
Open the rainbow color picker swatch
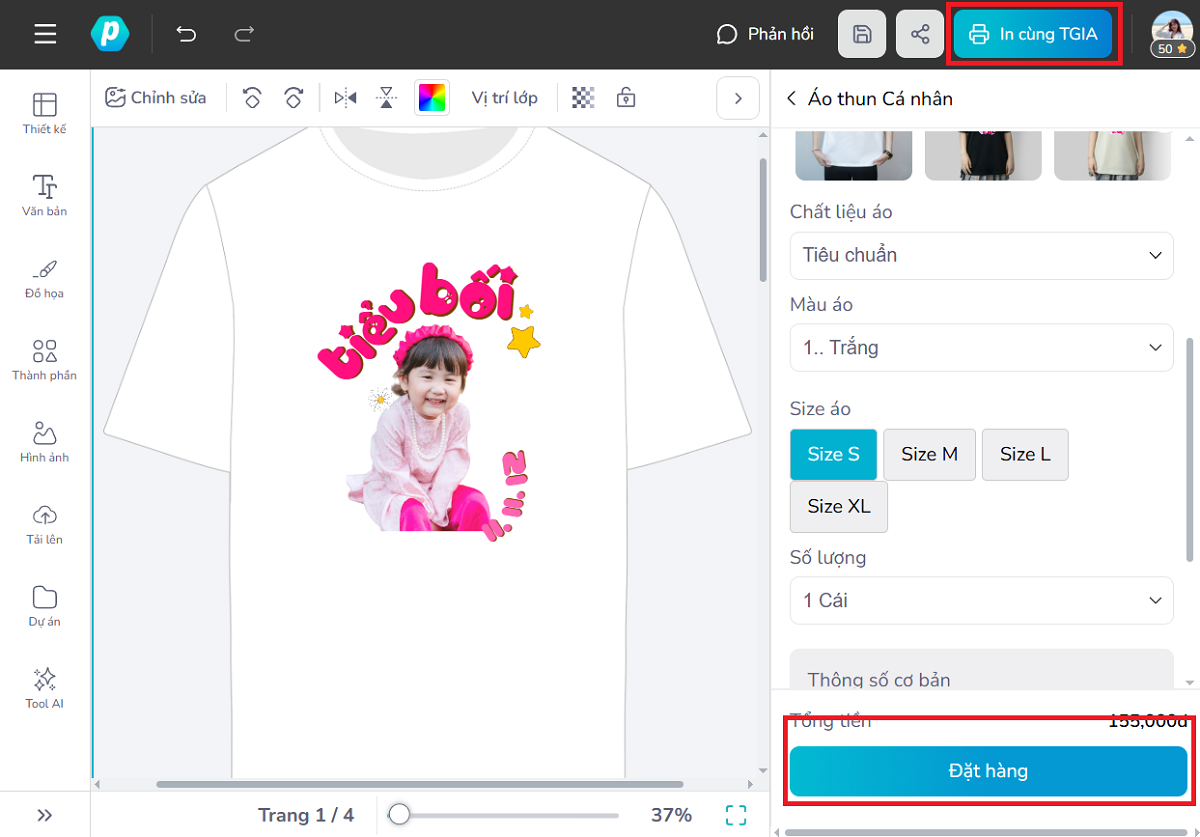coord(432,98)
